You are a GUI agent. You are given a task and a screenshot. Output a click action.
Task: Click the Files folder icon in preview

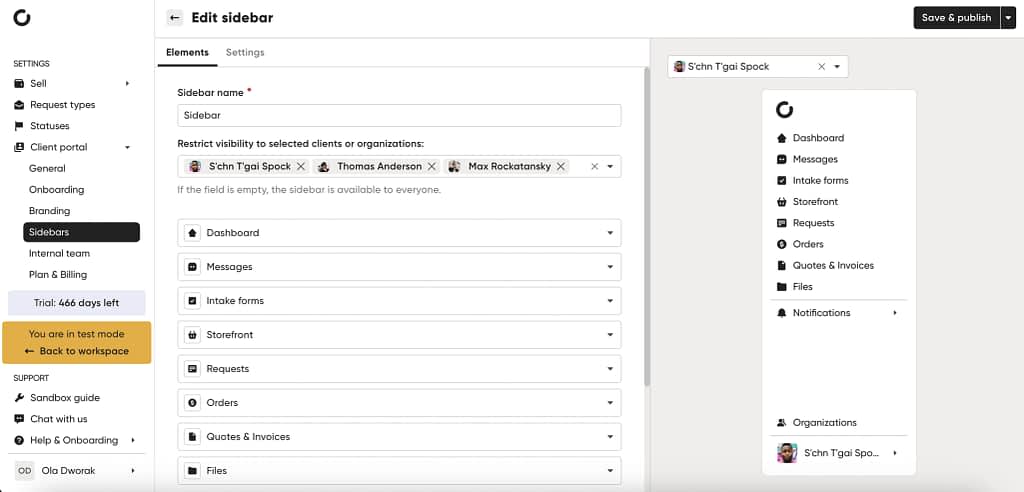[782, 287]
